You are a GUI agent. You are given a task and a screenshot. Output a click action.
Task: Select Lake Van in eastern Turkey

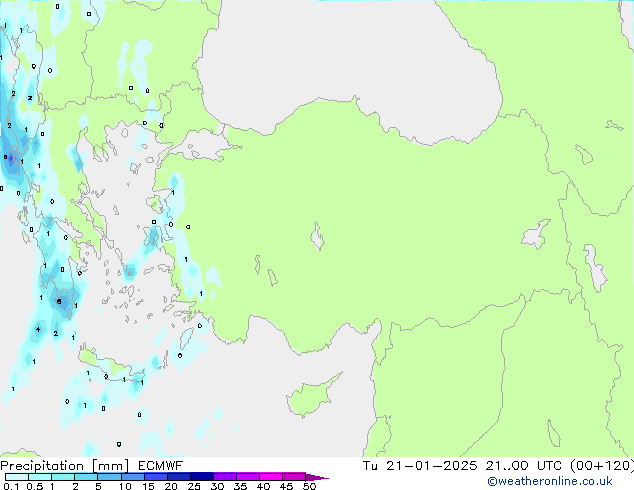pyautogui.click(x=535, y=236)
